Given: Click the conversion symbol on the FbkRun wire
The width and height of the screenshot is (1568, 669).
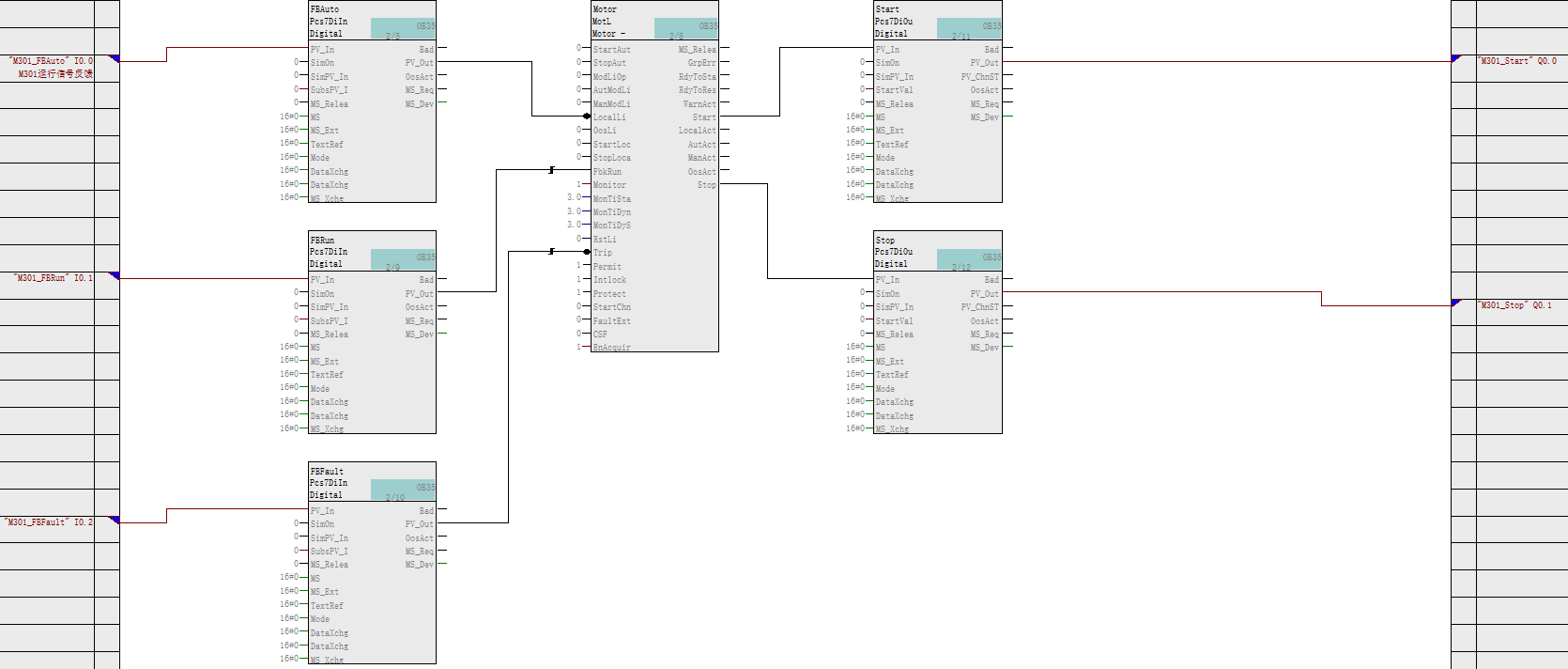Looking at the screenshot, I should (551, 170).
